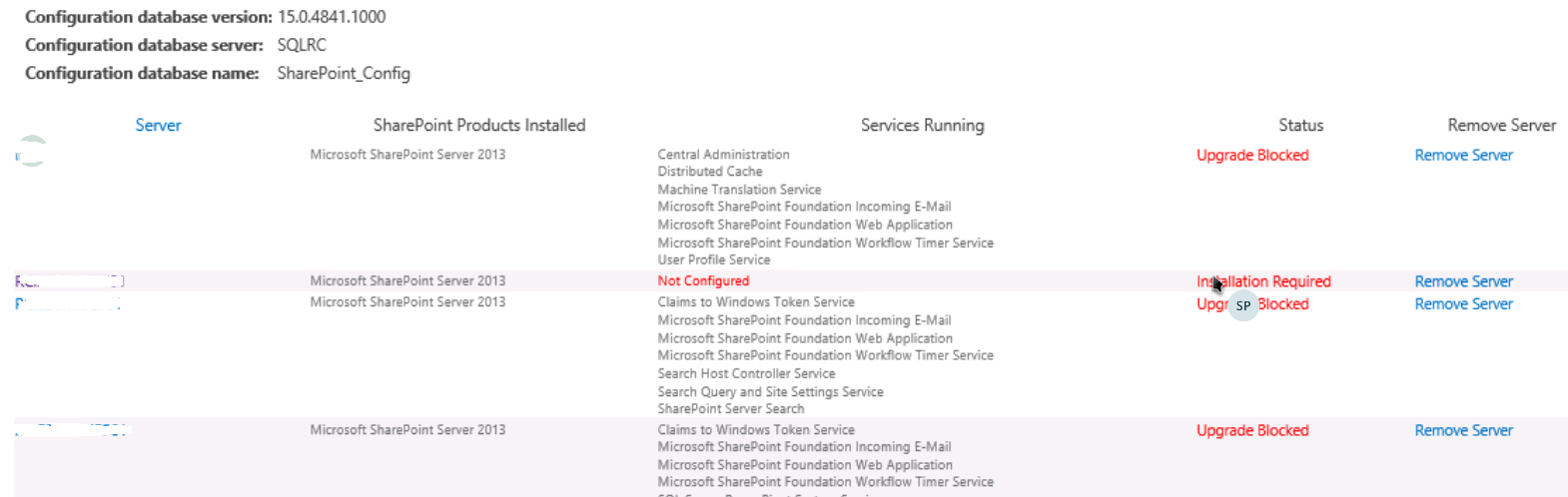Open the server name link in the bottom row

(73, 430)
